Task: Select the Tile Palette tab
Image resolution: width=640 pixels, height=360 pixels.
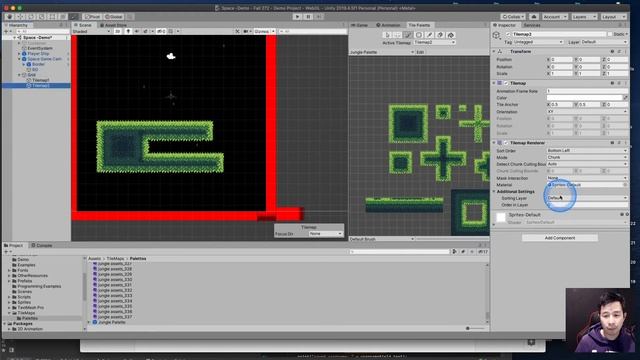Action: [x=419, y=25]
